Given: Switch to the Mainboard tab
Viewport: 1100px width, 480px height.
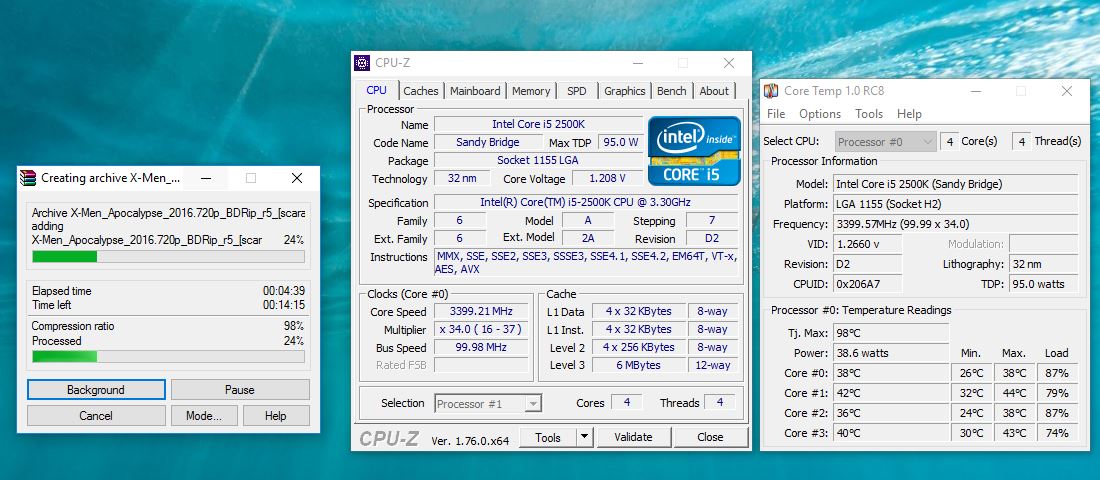Looking at the screenshot, I should [475, 91].
